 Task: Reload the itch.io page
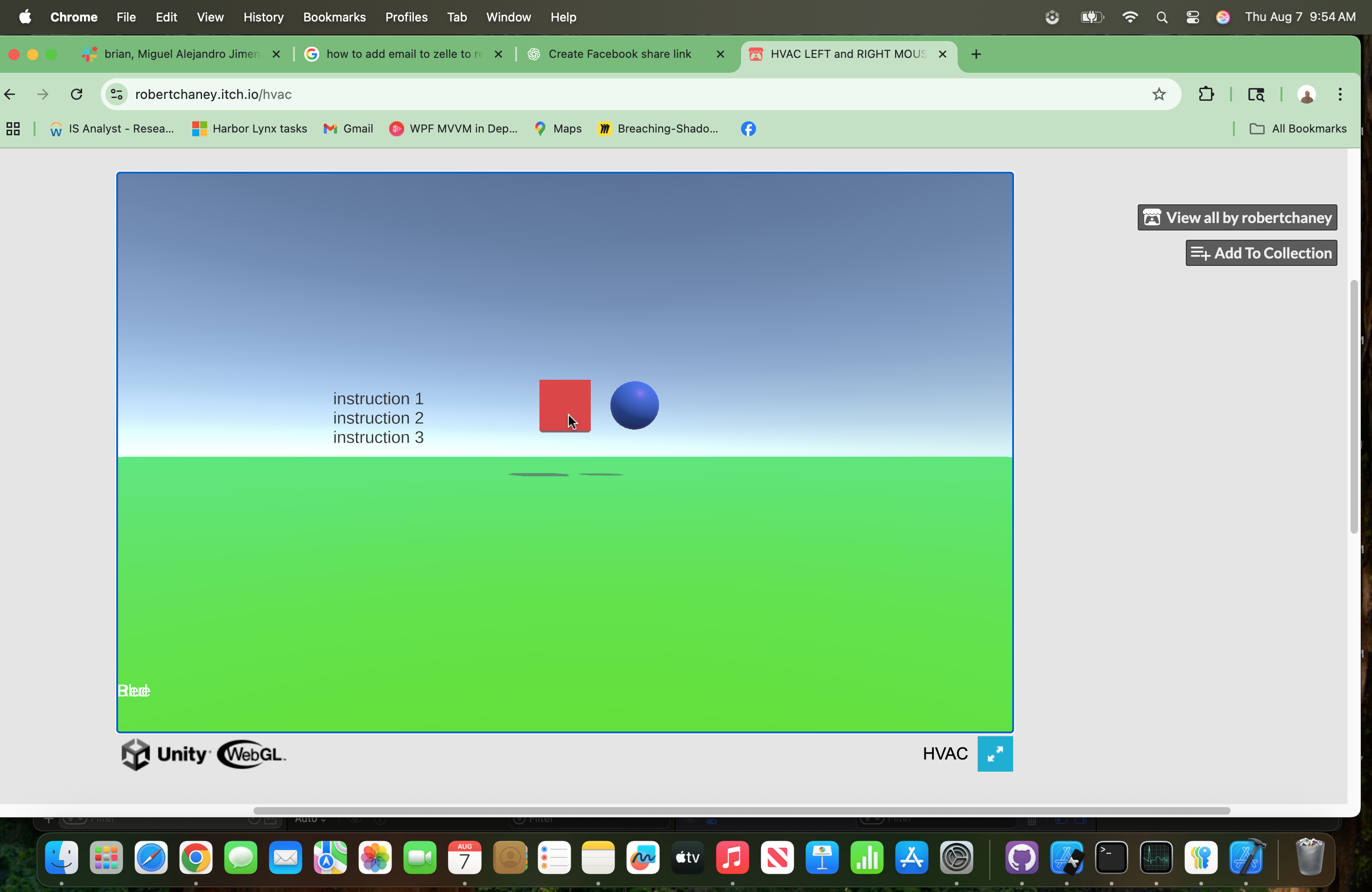77,94
